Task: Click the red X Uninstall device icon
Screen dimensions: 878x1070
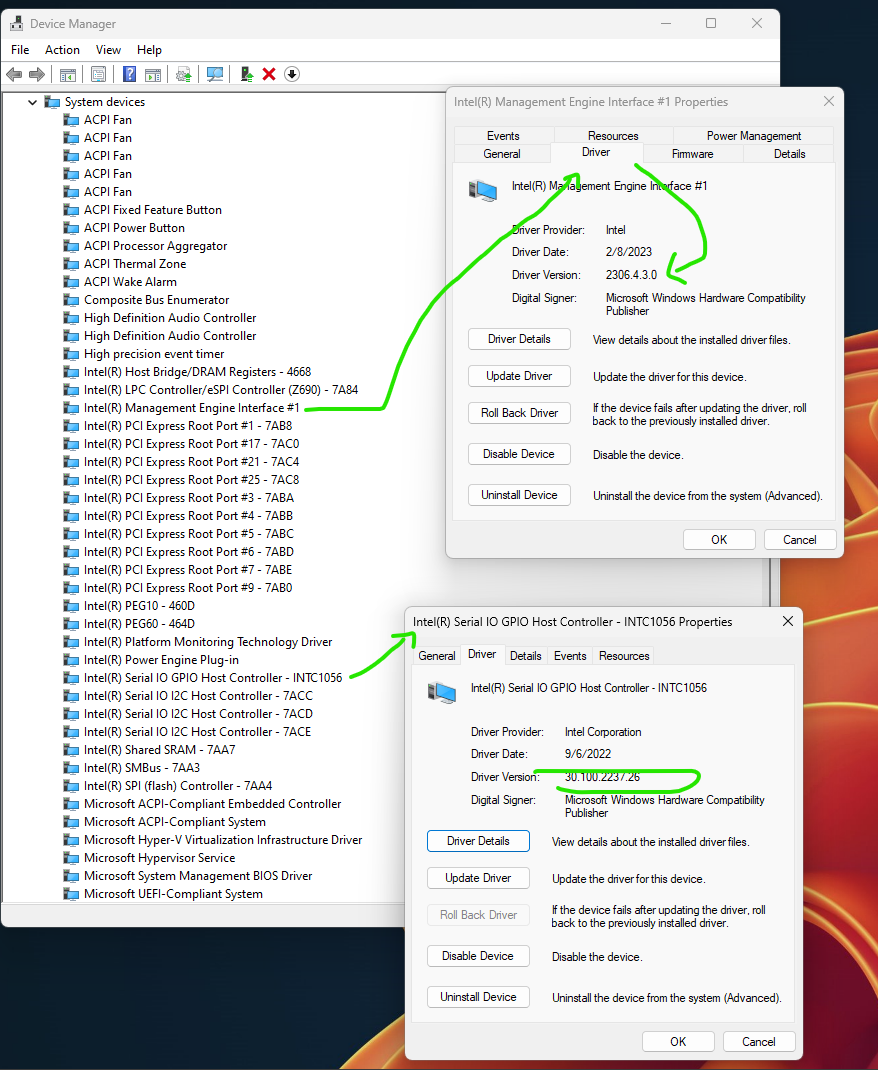Action: click(x=269, y=74)
